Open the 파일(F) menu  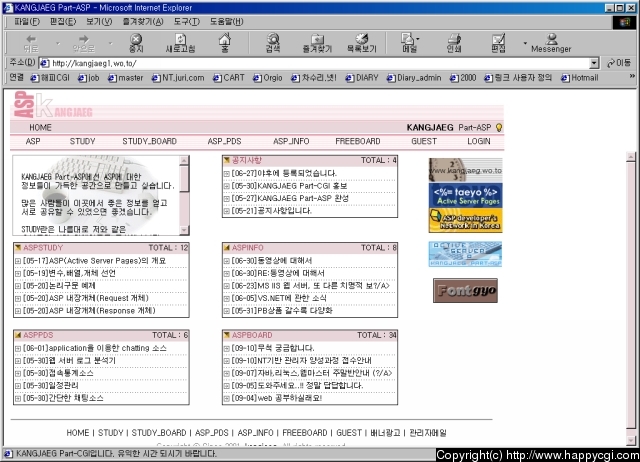[x=27, y=22]
